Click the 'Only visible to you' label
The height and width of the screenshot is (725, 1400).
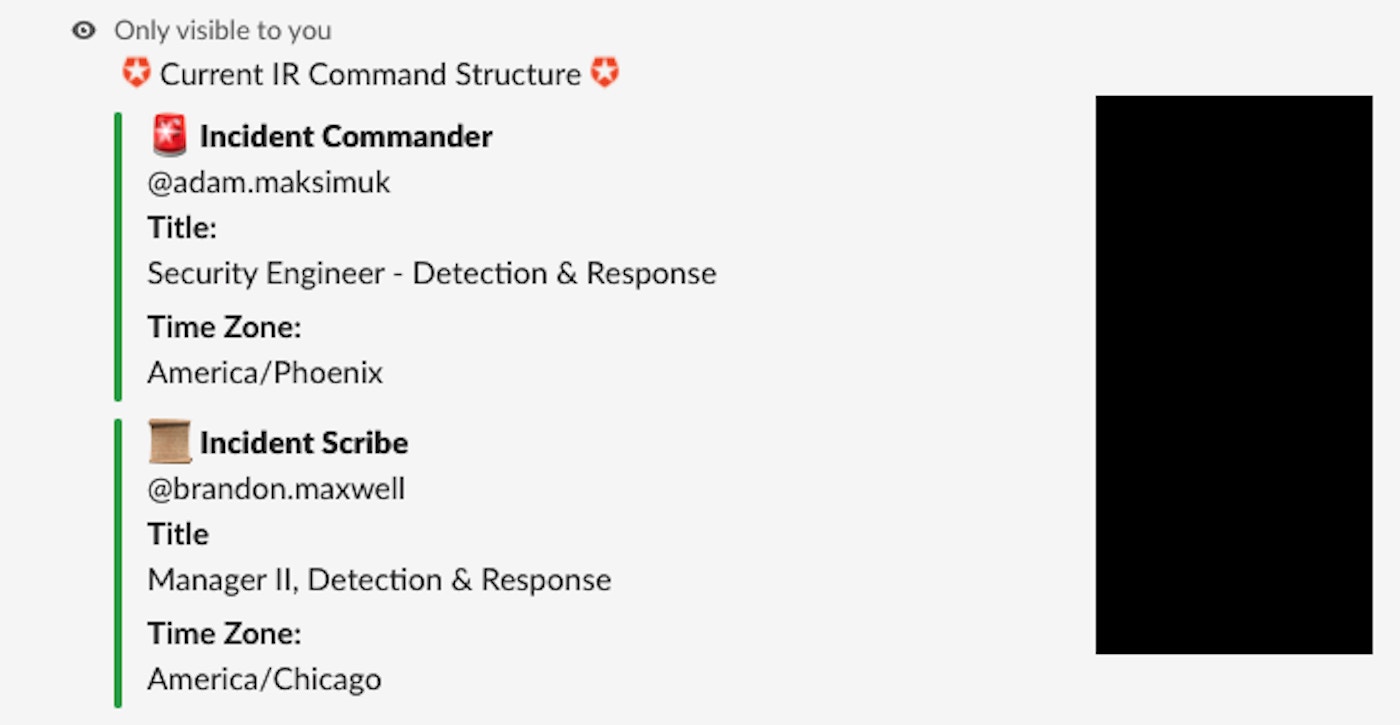tap(222, 31)
